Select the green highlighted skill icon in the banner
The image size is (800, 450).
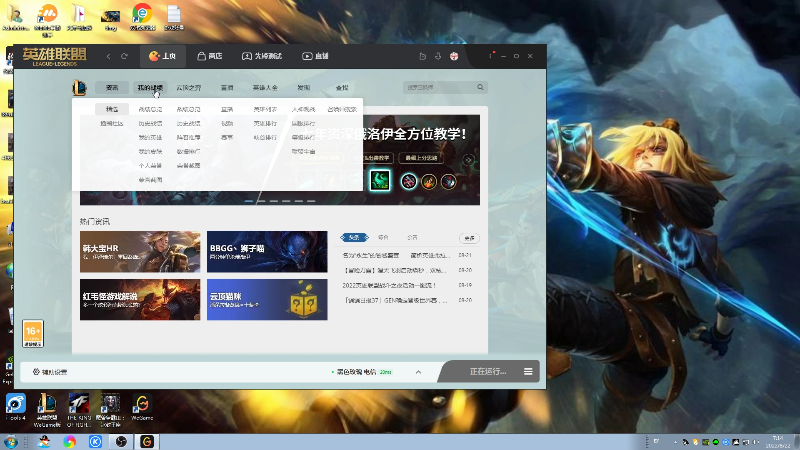(x=380, y=181)
